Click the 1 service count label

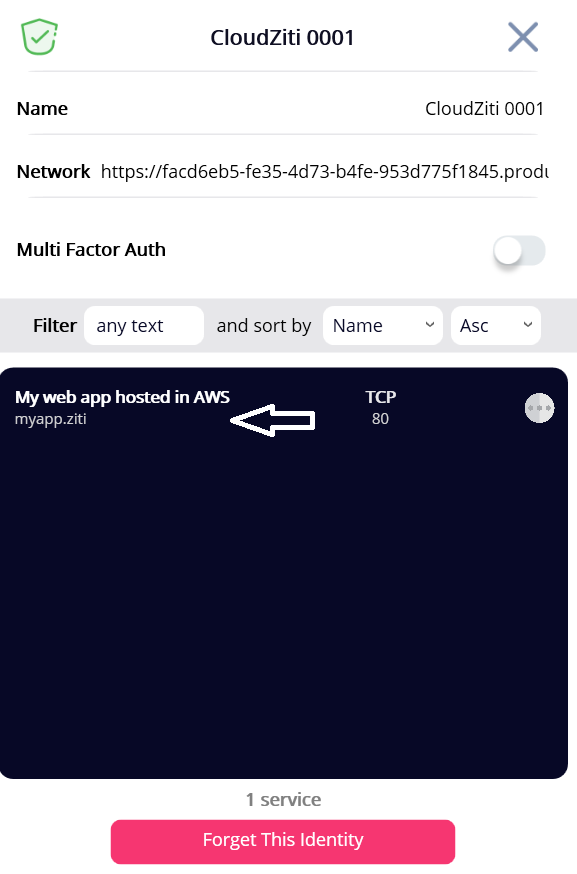tap(283, 800)
